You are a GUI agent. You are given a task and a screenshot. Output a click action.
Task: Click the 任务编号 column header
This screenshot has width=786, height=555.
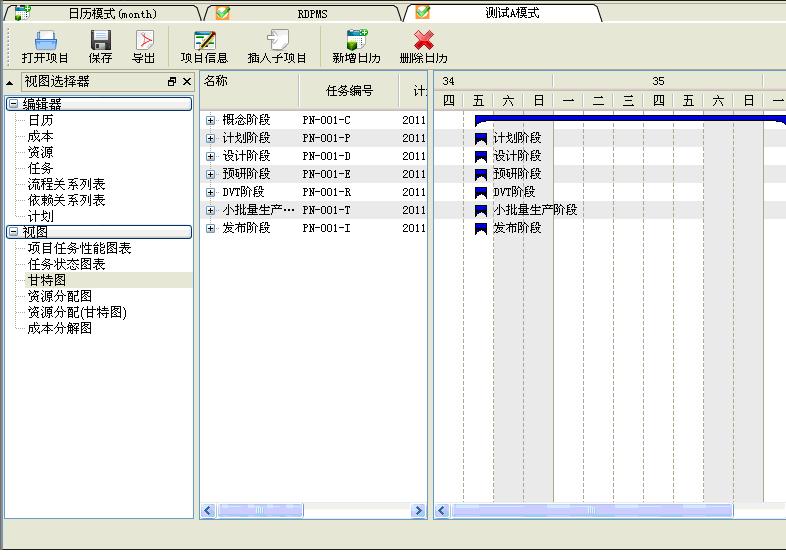(x=349, y=91)
